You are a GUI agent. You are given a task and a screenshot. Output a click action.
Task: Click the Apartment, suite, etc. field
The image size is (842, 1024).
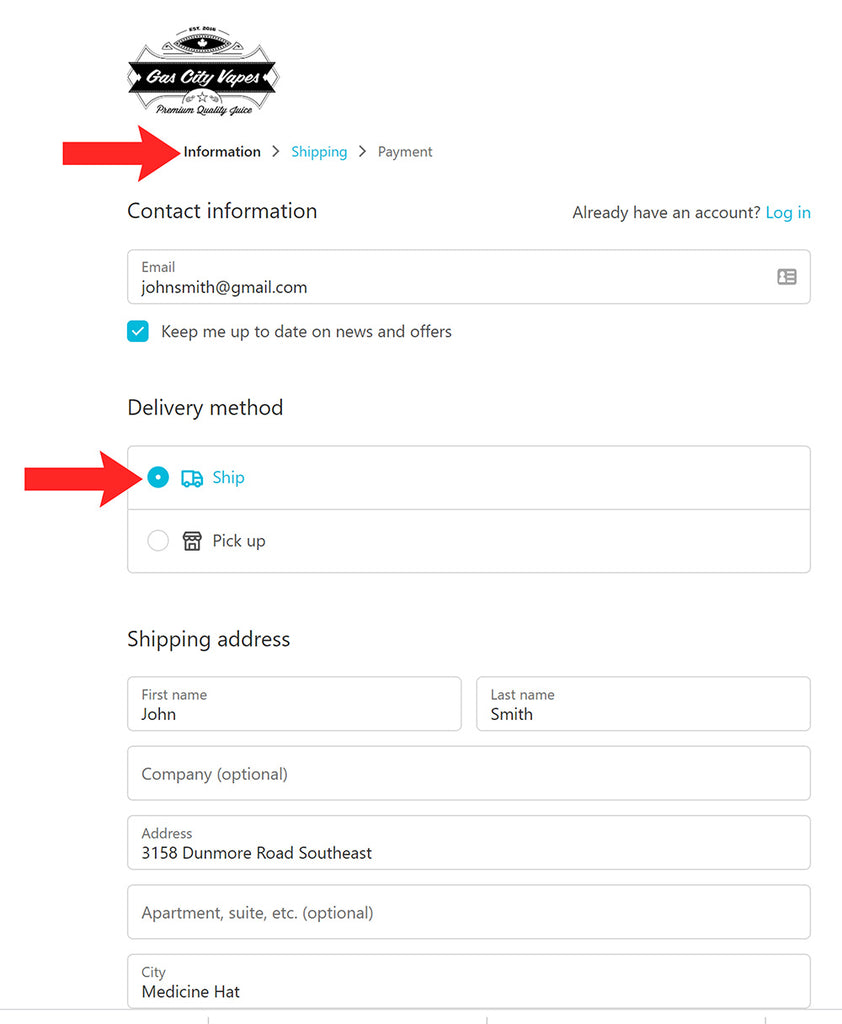click(x=468, y=913)
